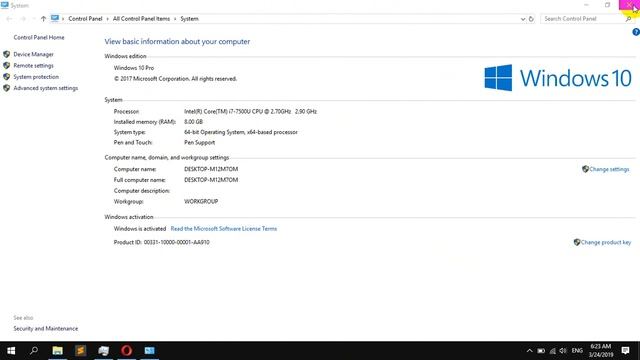640x360 pixels.
Task: Click the shield icon beside Change settings
Action: 585,169
